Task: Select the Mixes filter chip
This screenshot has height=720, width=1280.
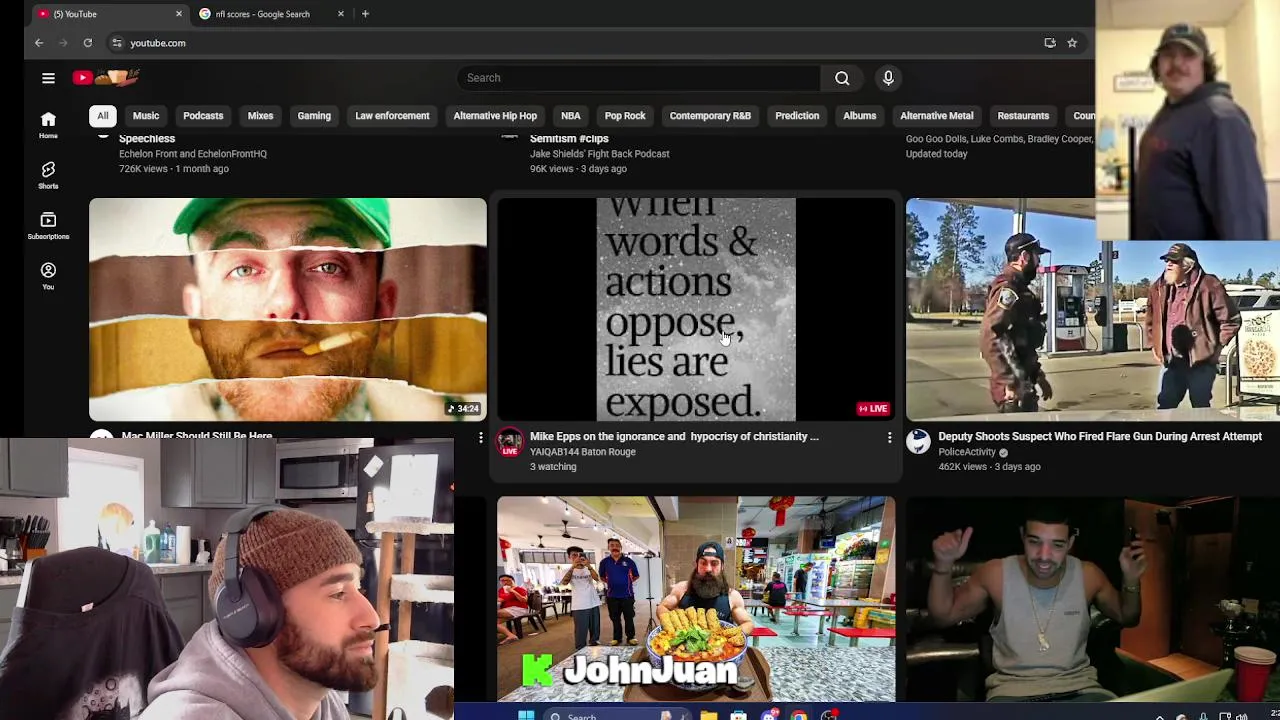Action: (260, 116)
